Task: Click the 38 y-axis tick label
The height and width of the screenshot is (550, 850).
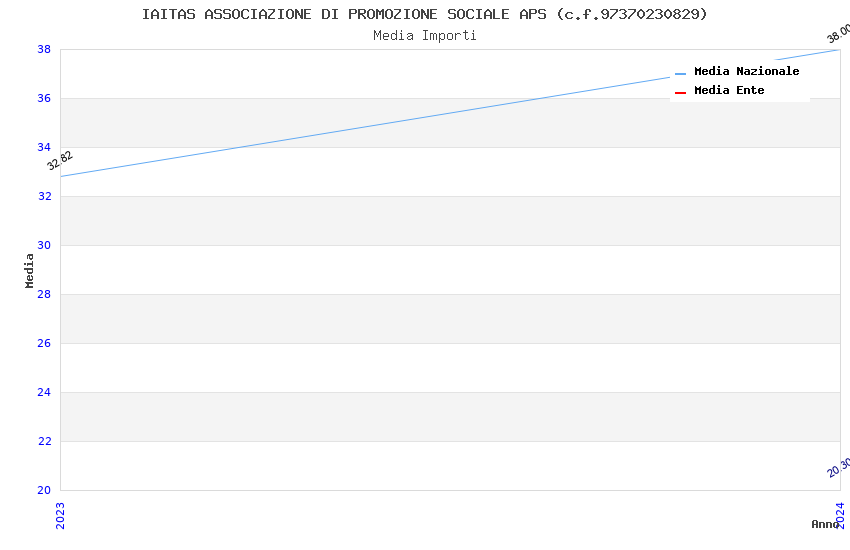Action: coord(44,49)
